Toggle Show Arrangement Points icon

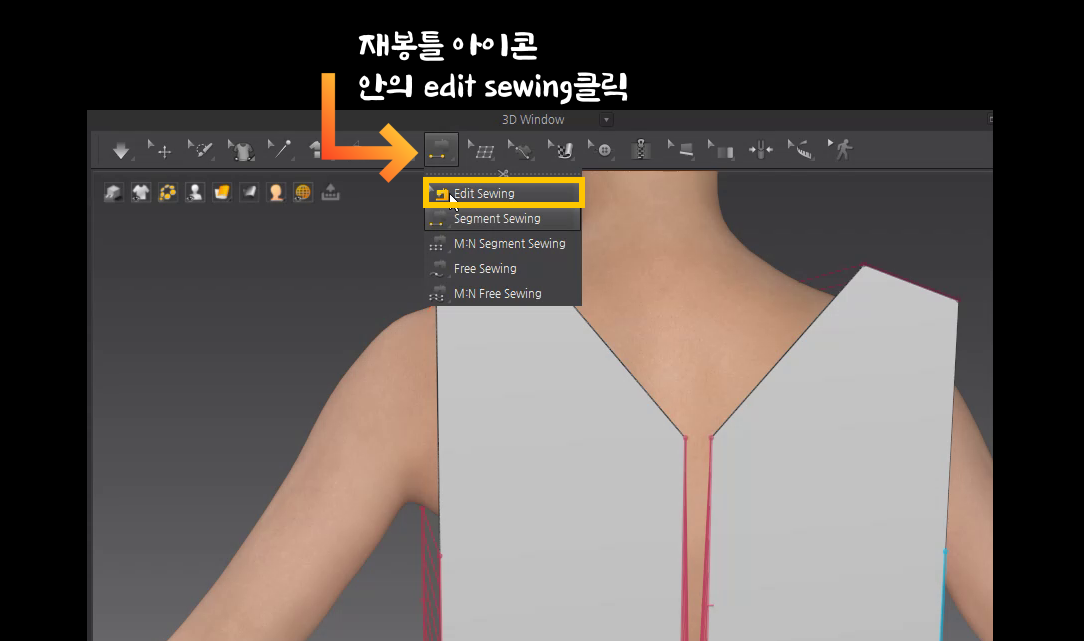(x=167, y=192)
